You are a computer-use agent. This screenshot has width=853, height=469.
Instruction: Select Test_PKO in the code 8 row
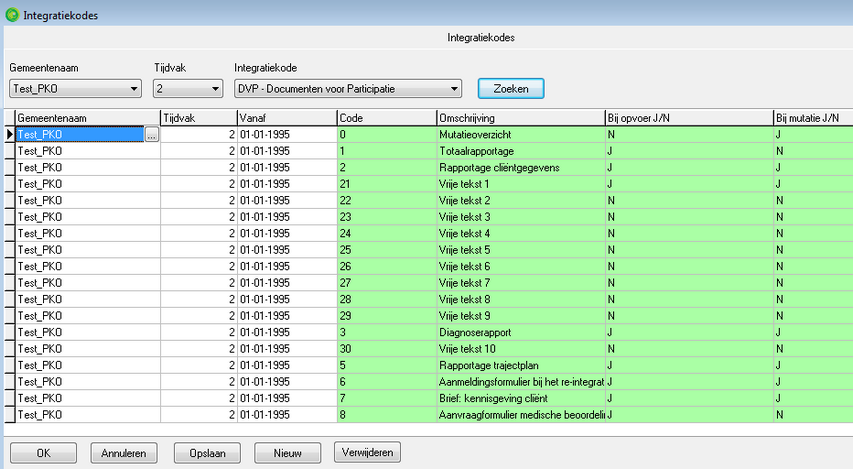tap(88, 415)
